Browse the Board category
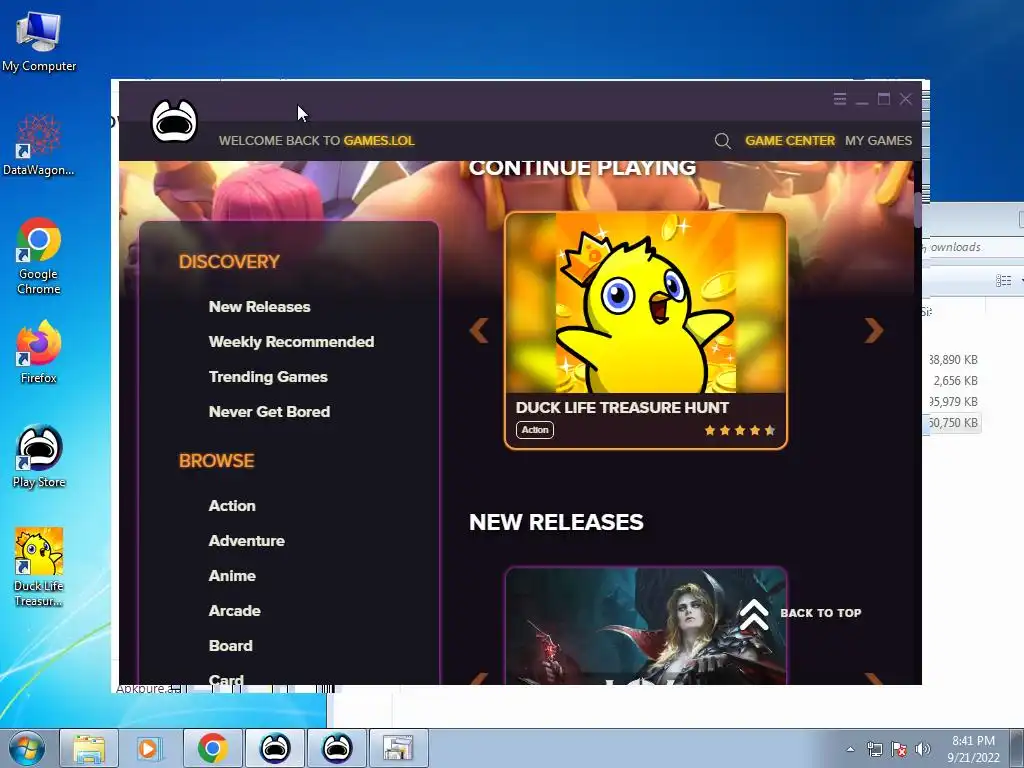Screen dimensions: 1024x768 230,645
